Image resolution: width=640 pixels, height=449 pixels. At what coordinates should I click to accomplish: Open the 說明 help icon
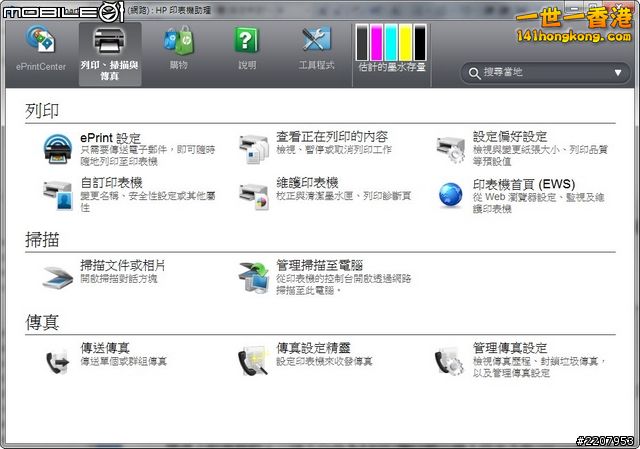pos(246,42)
